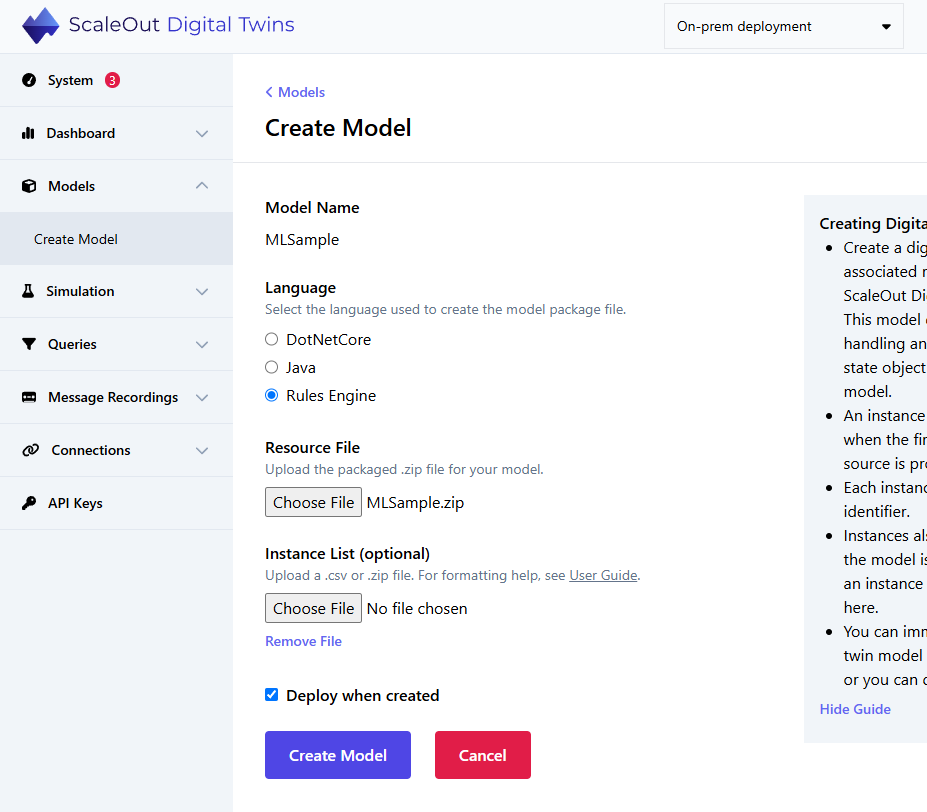927x812 pixels.
Task: Expand the Connections section chevron
Action: point(202,451)
